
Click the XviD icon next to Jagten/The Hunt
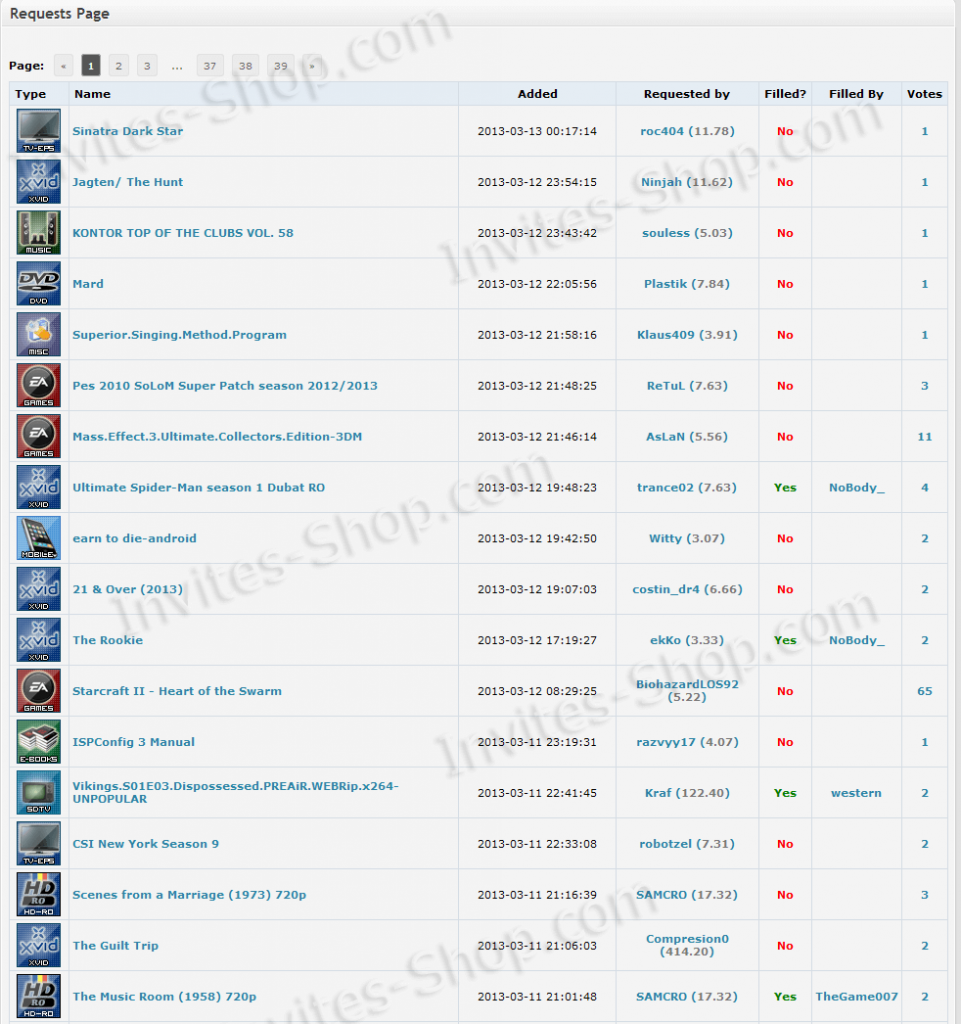(37, 181)
